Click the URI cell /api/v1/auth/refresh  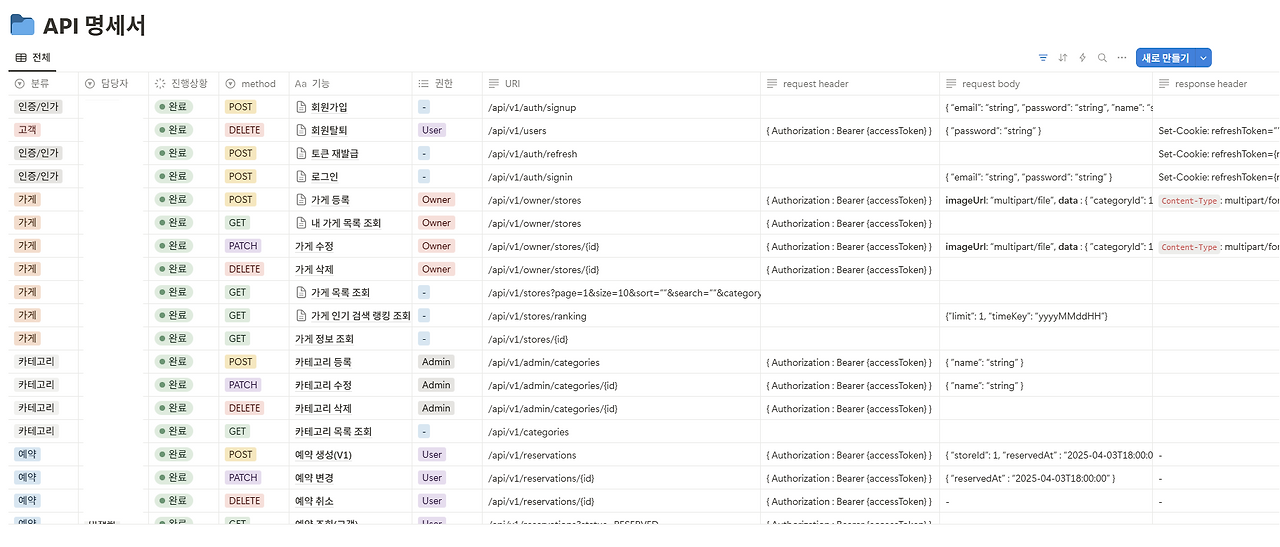coord(620,154)
